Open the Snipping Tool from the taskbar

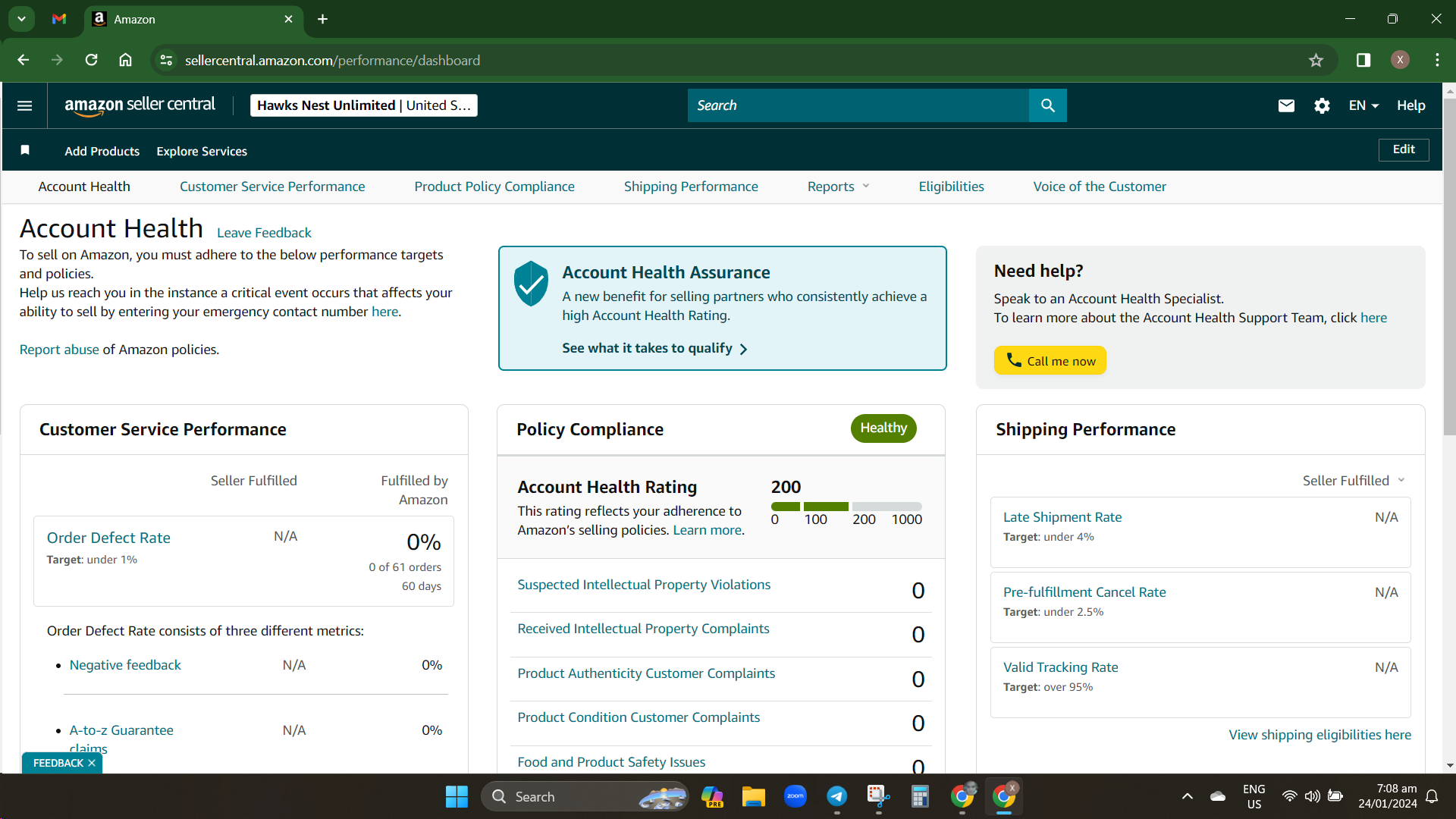click(x=878, y=797)
